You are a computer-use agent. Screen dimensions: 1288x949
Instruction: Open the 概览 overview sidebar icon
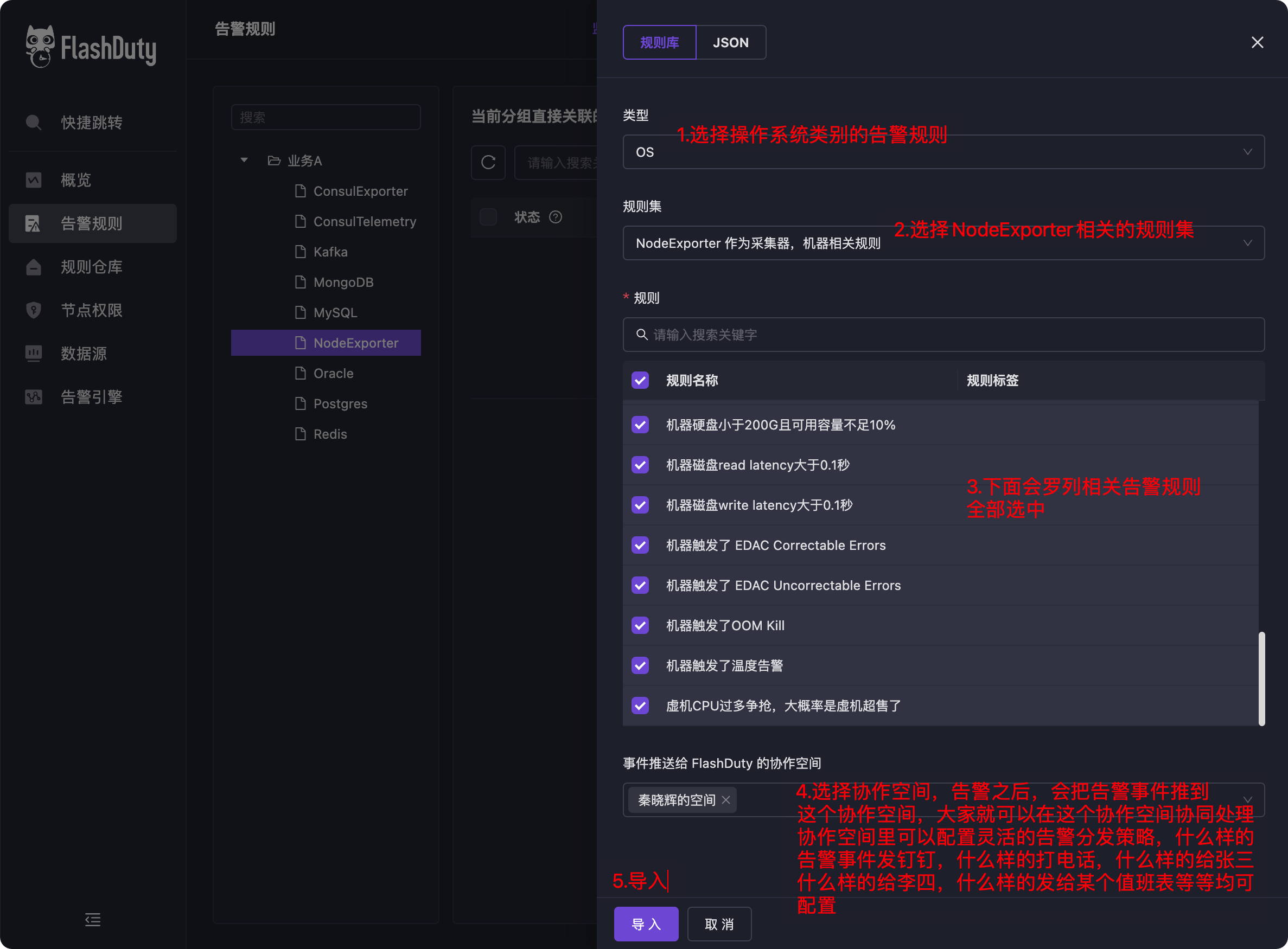pyautogui.click(x=33, y=181)
